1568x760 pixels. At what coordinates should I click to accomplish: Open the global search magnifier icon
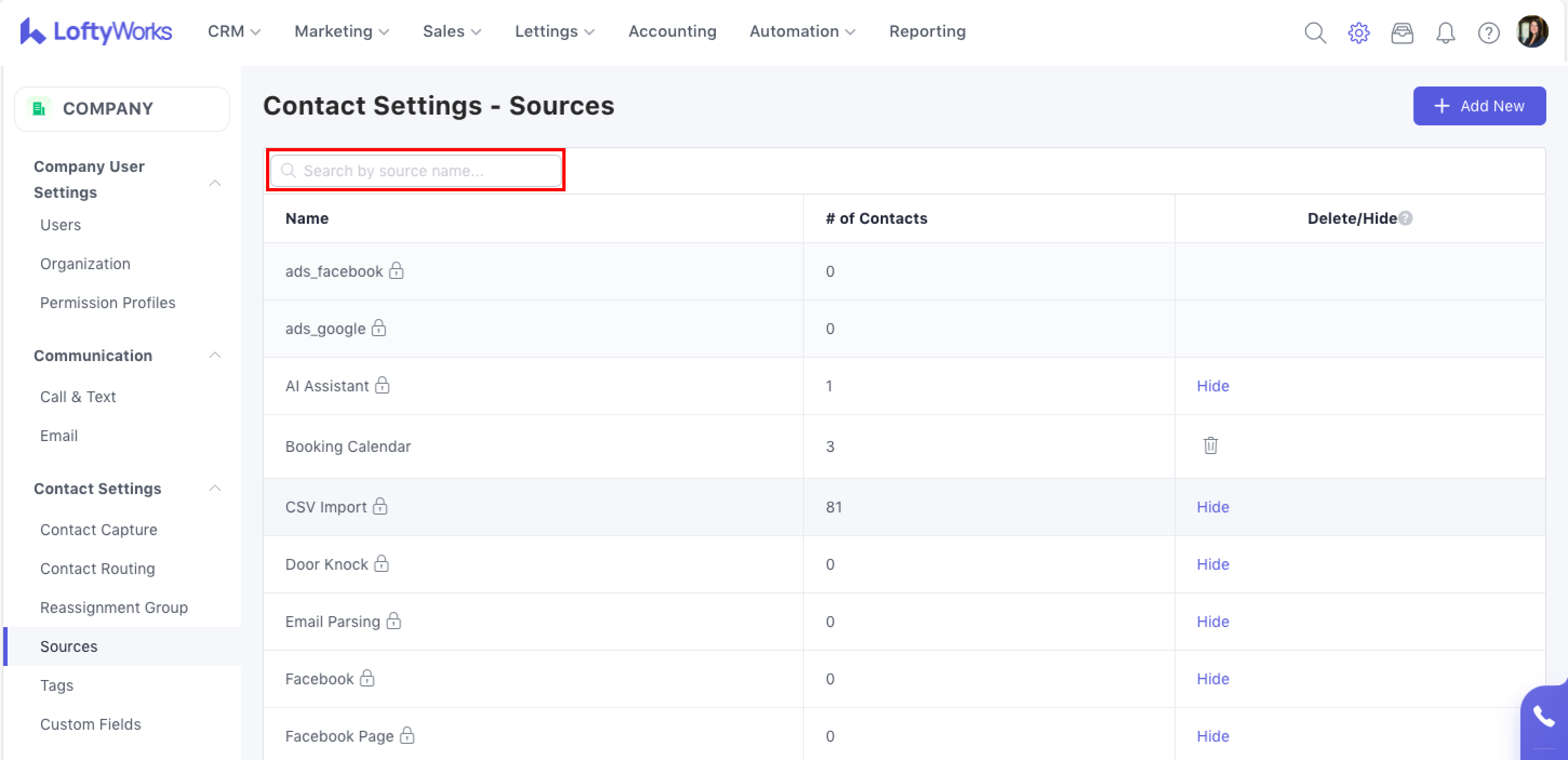pos(1315,32)
